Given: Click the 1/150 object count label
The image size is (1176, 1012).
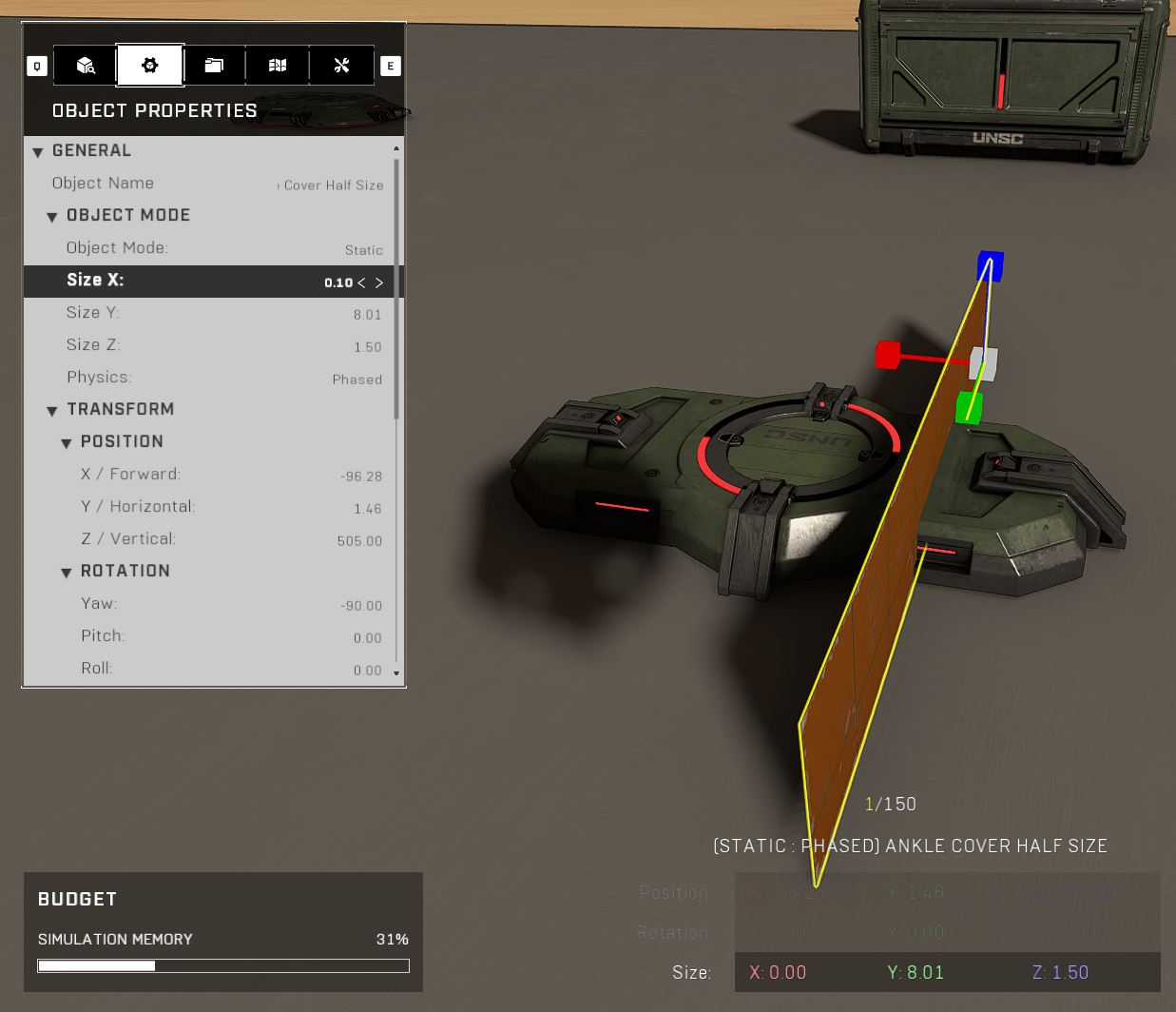Looking at the screenshot, I should (x=891, y=805).
